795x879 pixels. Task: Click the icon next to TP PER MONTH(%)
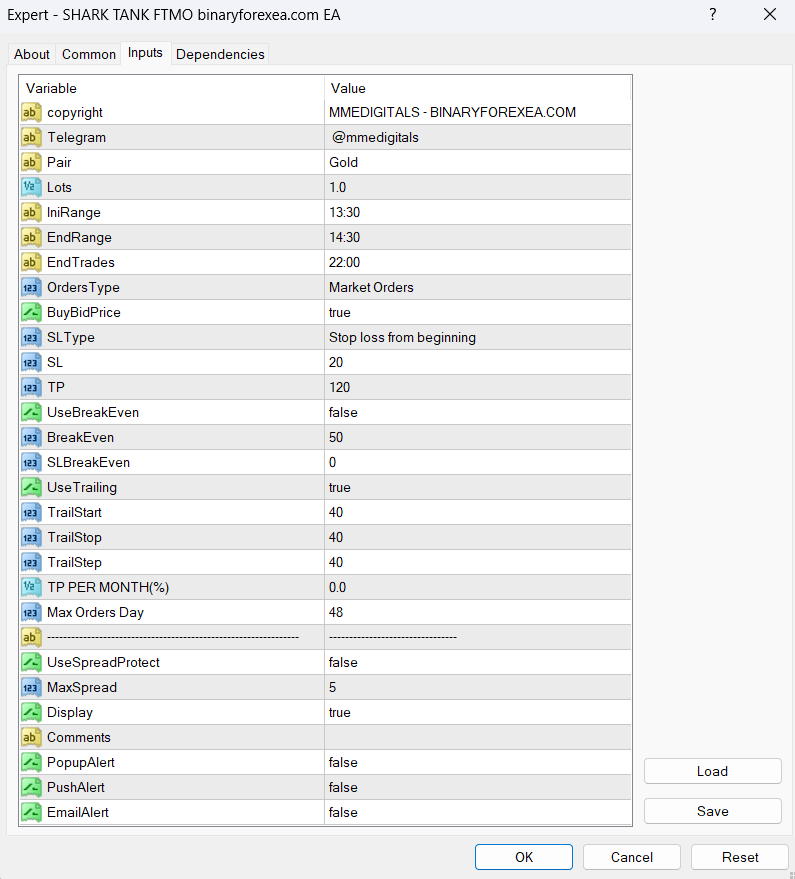(31, 588)
